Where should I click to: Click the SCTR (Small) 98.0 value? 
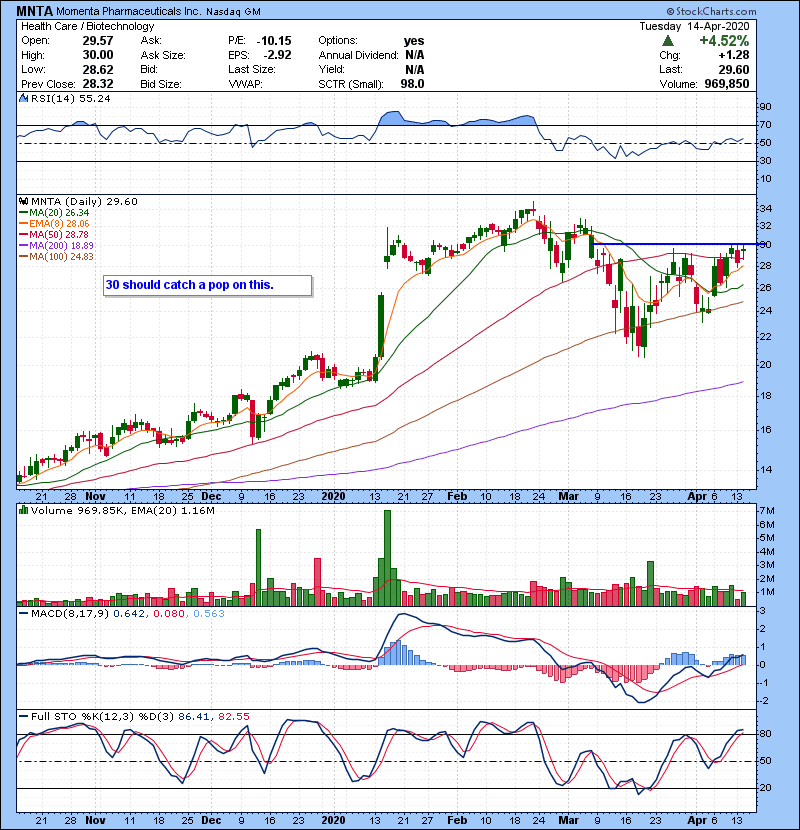tap(412, 84)
